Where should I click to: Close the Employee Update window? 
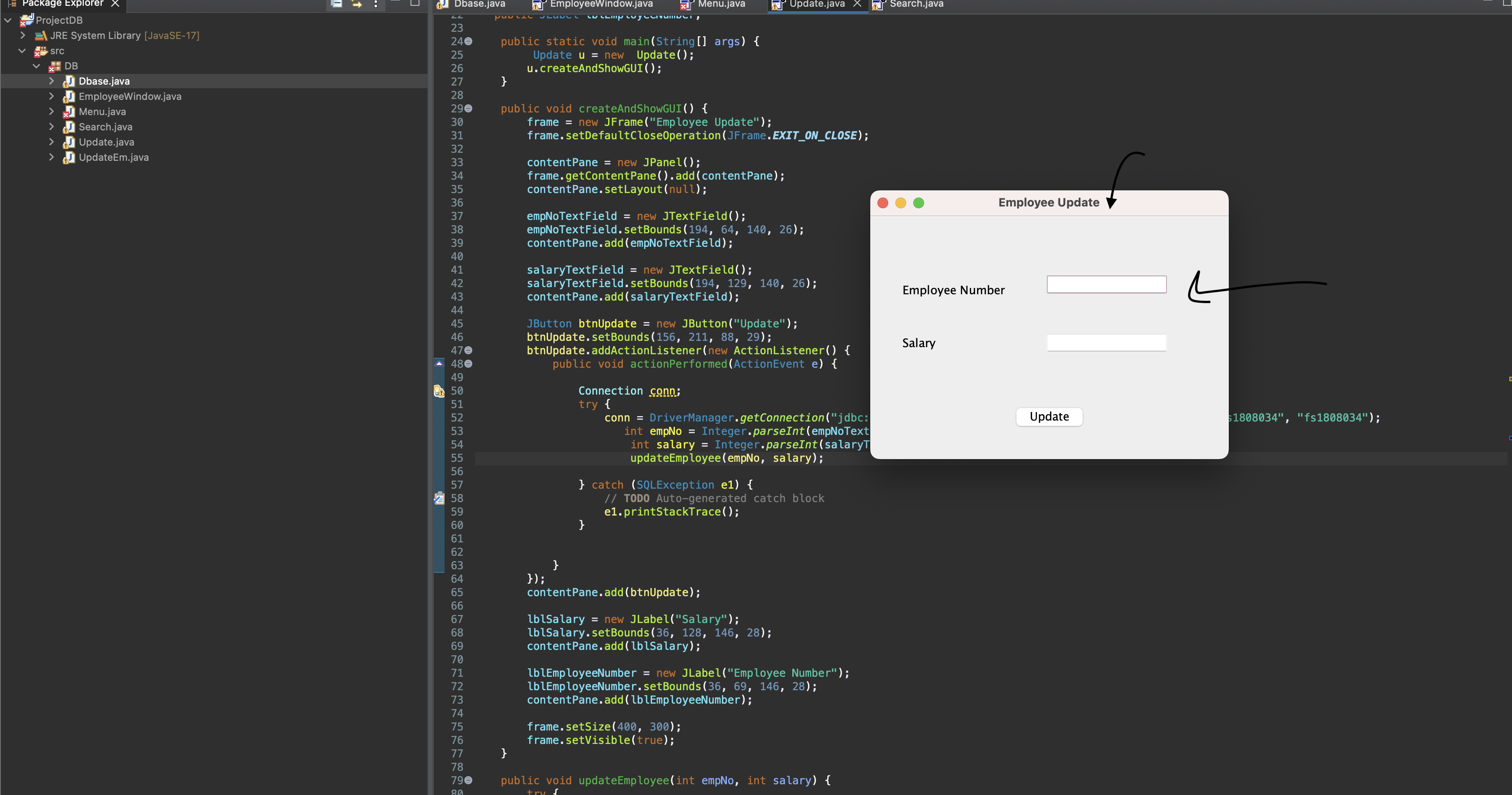pos(882,203)
